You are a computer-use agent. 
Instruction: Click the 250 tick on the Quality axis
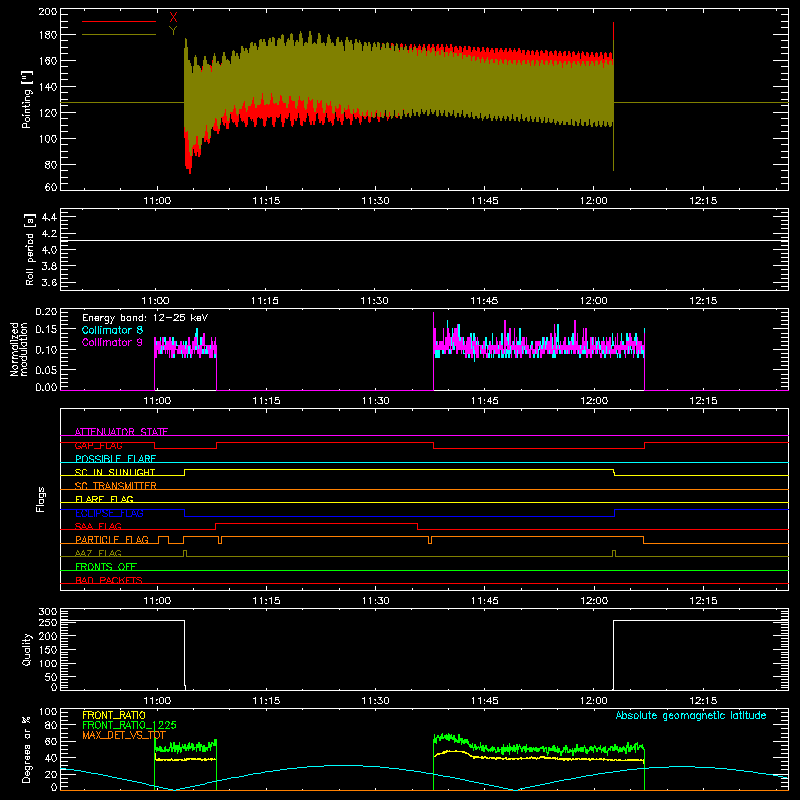(48, 622)
